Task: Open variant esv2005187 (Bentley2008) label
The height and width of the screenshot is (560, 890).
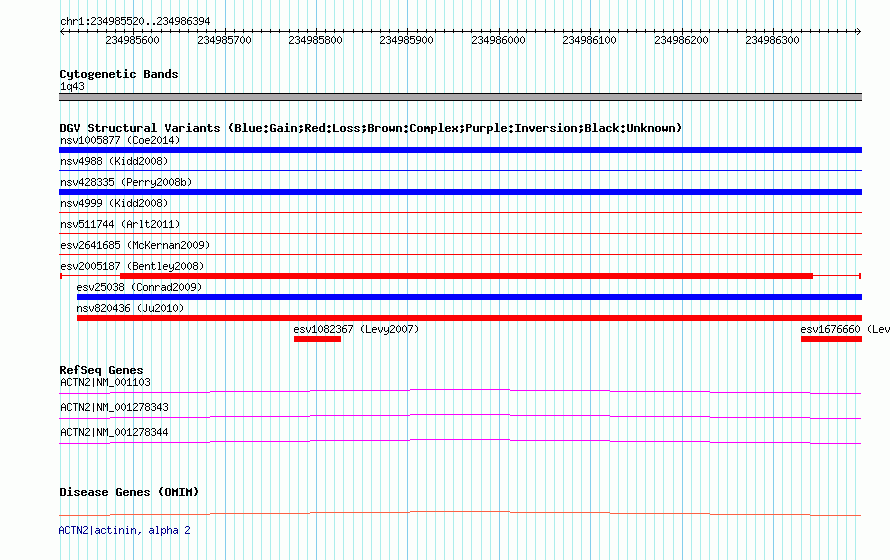Action: pos(132,266)
